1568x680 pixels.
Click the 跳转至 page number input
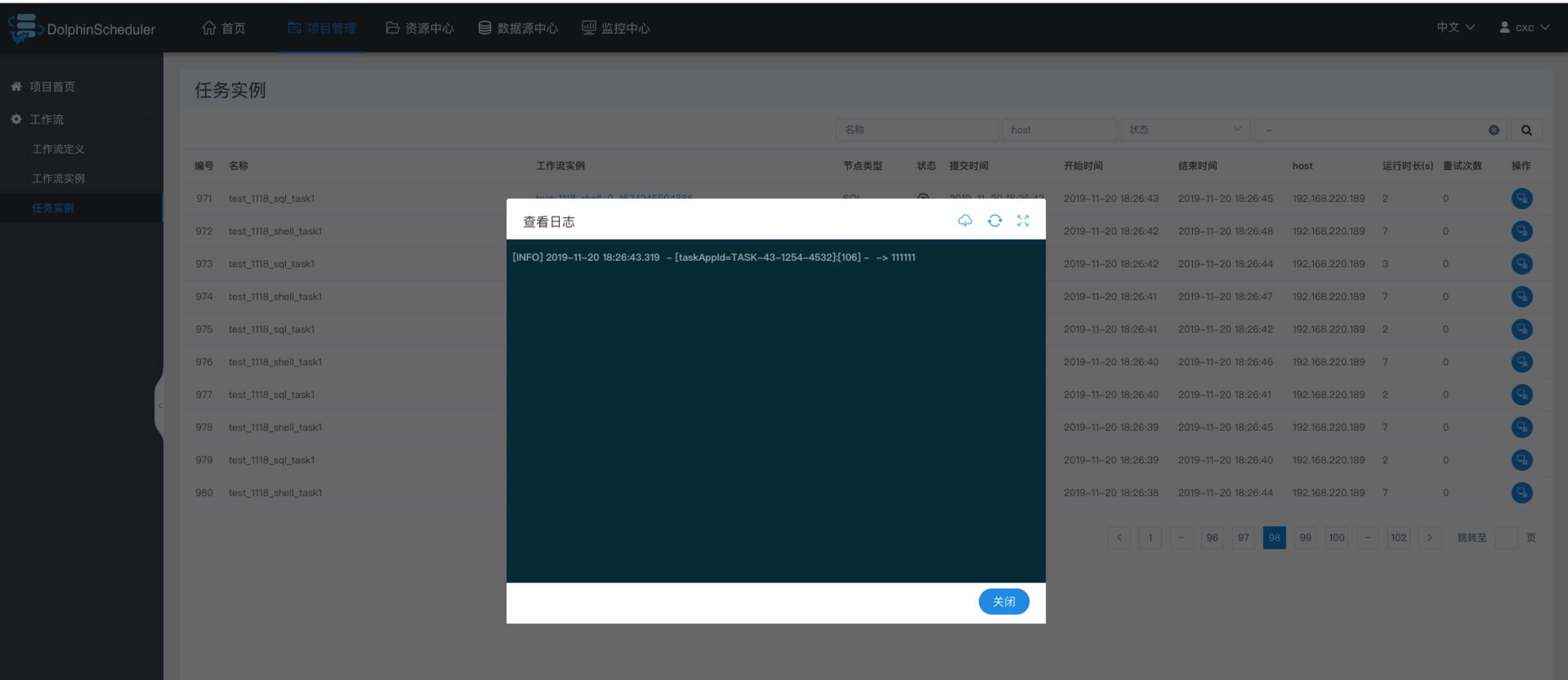click(1508, 537)
